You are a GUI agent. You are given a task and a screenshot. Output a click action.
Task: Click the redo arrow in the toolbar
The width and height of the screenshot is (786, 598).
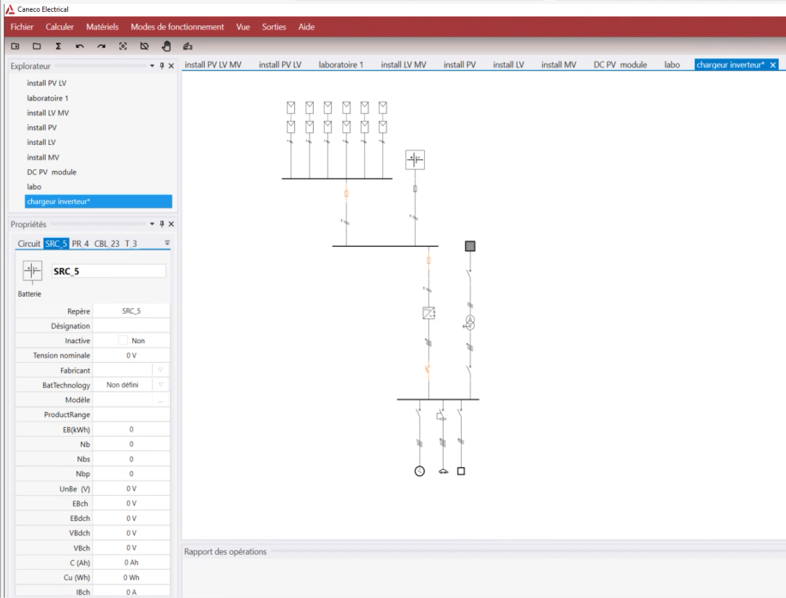point(101,46)
